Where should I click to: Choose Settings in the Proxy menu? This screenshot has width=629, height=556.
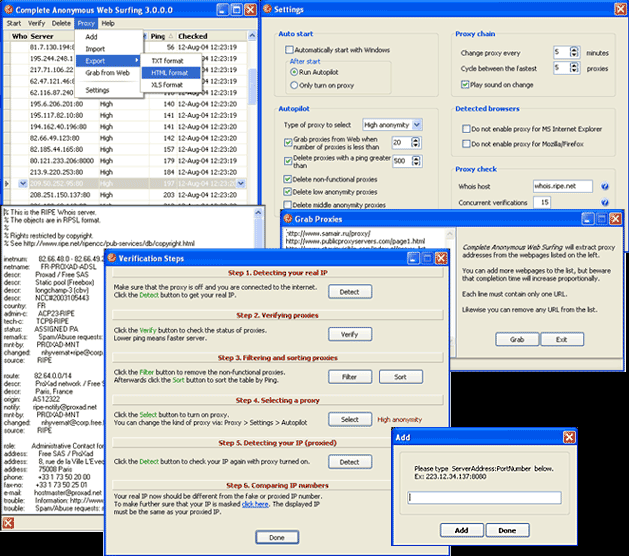coord(97,90)
